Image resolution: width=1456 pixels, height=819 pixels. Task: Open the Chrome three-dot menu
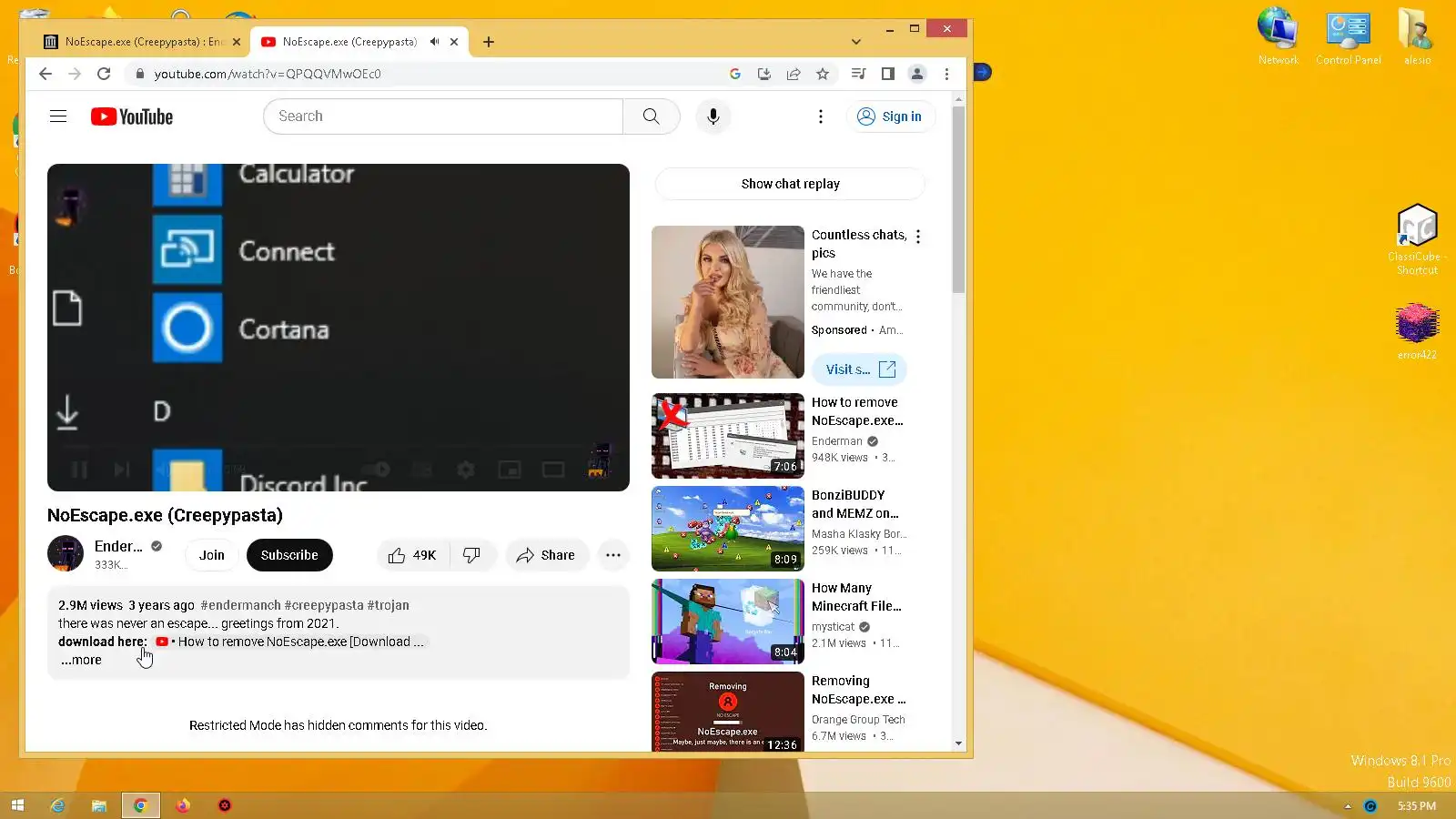click(946, 74)
